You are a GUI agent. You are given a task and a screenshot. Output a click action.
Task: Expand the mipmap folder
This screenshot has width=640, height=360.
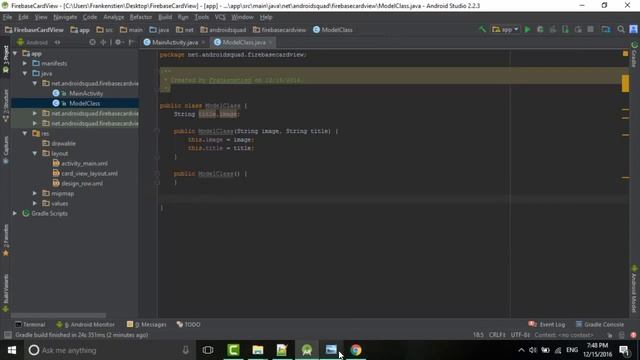tap(35, 193)
